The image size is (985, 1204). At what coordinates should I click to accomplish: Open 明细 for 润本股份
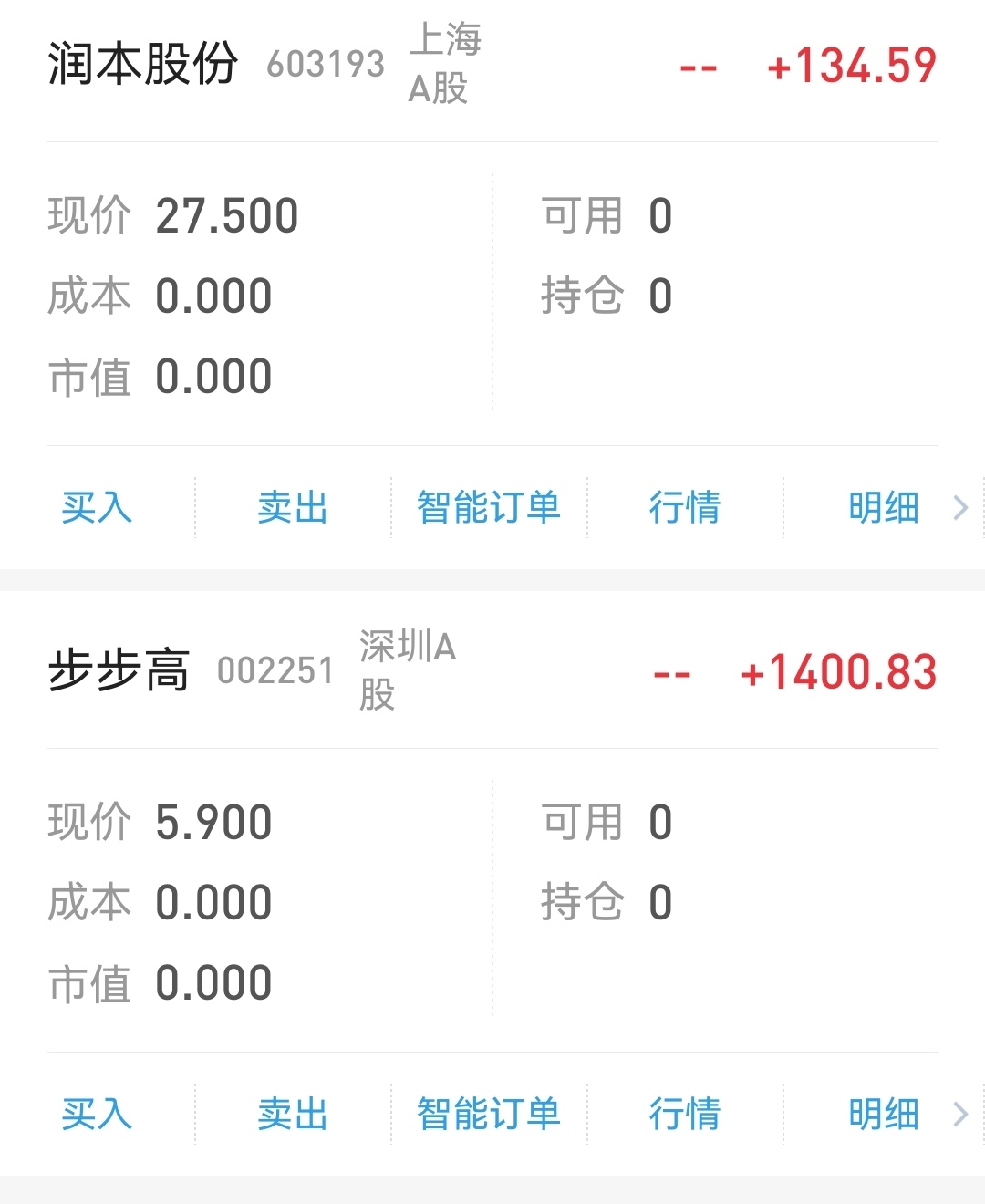tap(883, 507)
